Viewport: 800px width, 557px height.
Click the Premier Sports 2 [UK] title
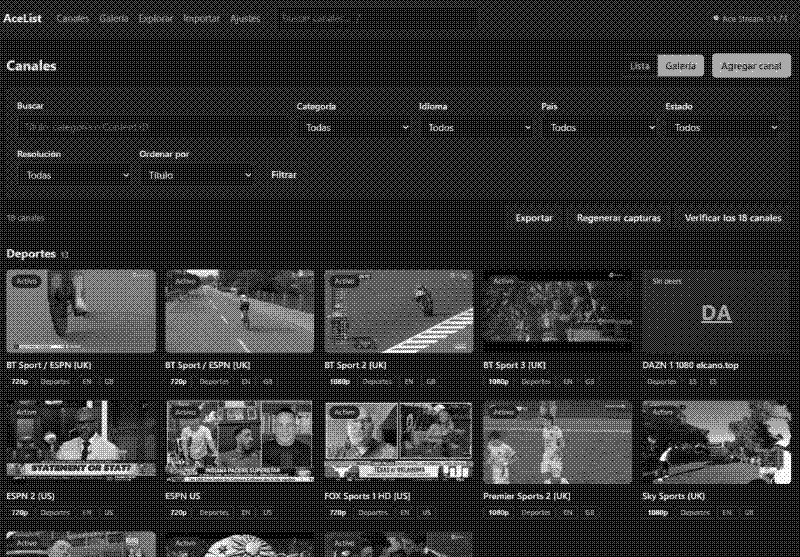coord(527,496)
